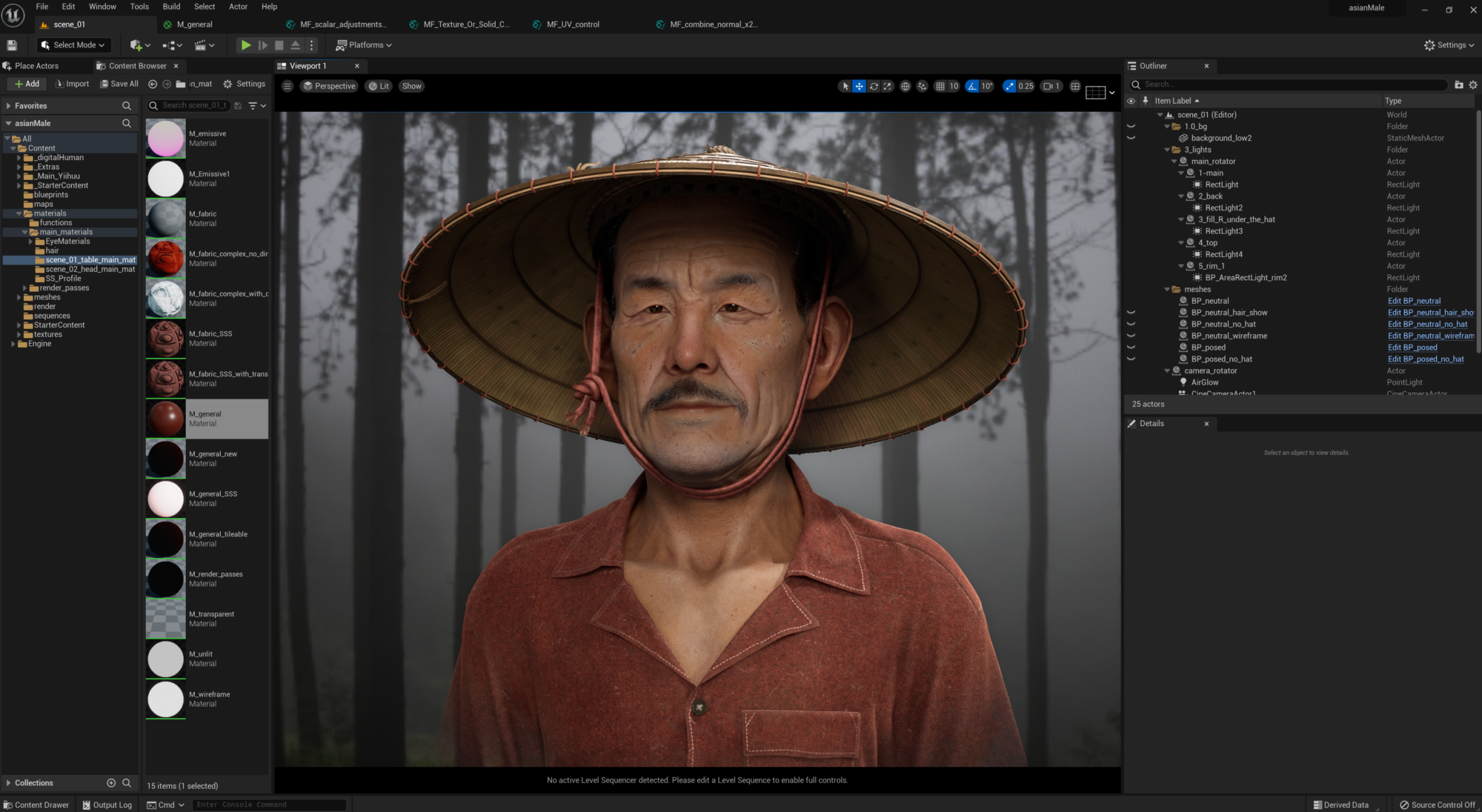
Task: Select the rotate transform tool
Action: pos(874,87)
